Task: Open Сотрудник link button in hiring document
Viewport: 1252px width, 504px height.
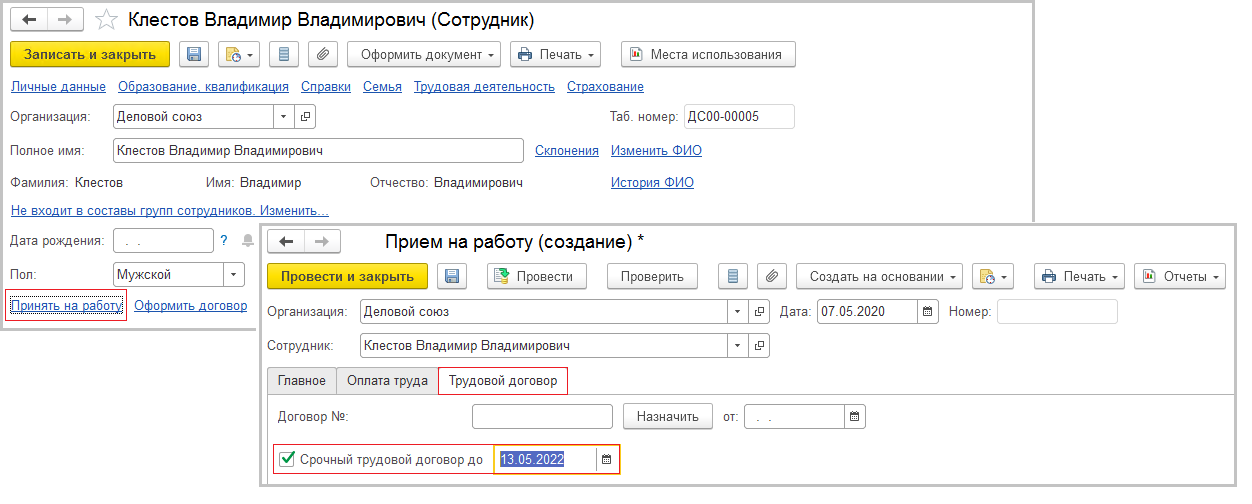Action: pyautogui.click(x=760, y=346)
